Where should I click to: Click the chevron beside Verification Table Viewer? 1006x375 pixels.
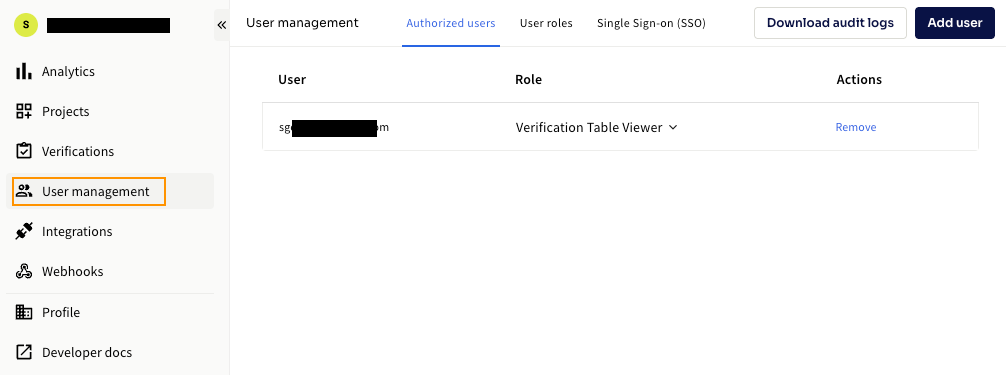[672, 127]
